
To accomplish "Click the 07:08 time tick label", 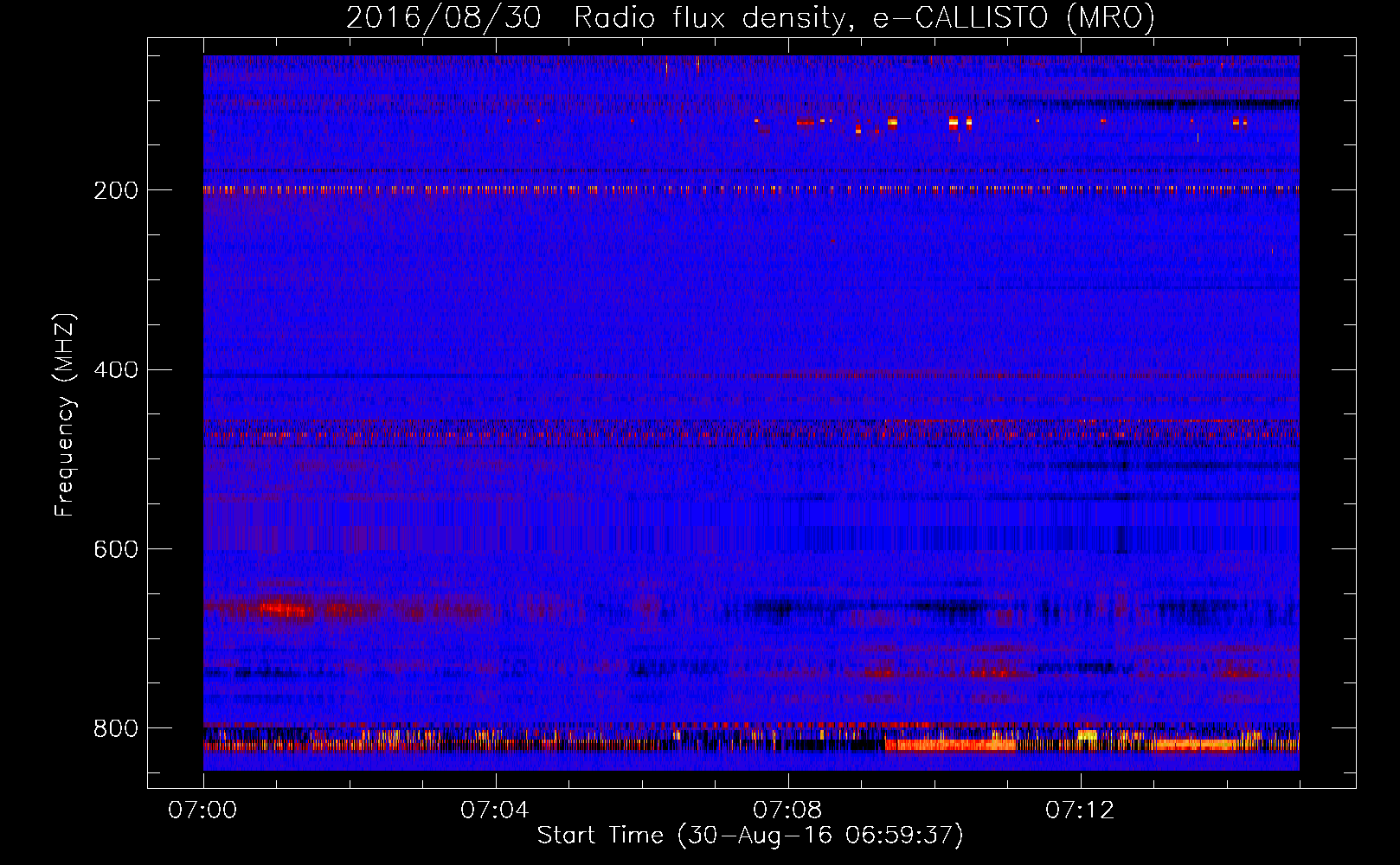I will 787,811.
